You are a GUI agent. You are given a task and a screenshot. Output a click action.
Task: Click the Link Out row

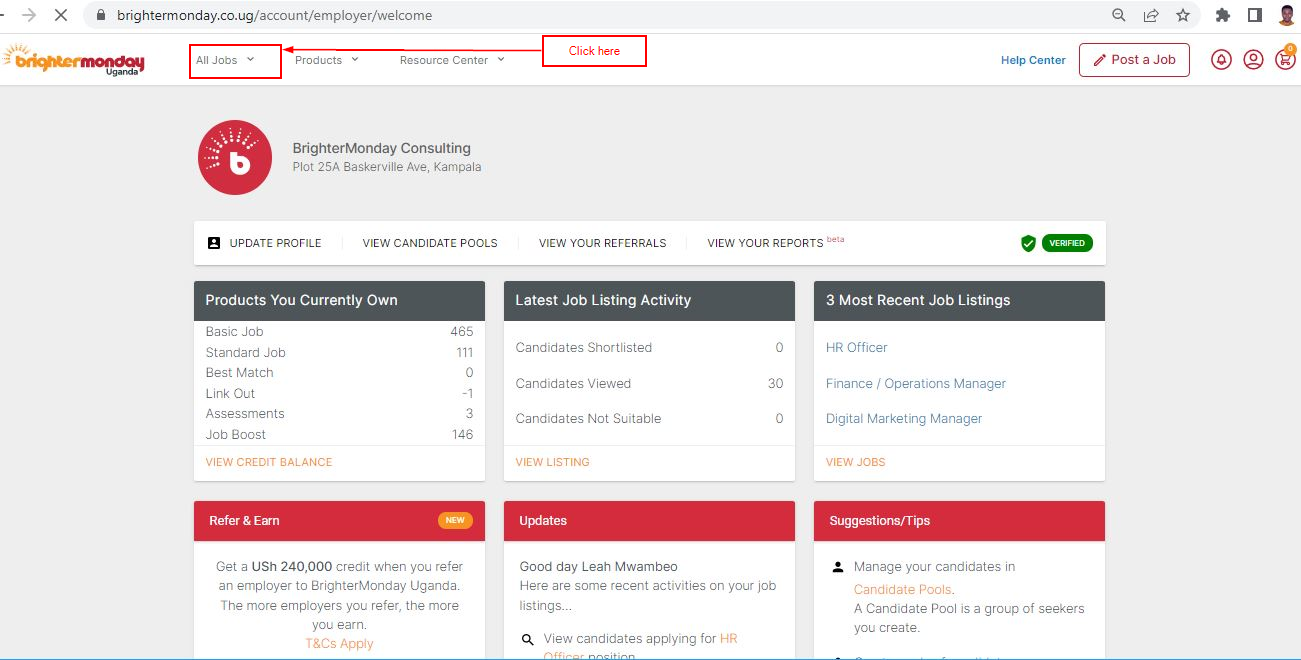(339, 393)
